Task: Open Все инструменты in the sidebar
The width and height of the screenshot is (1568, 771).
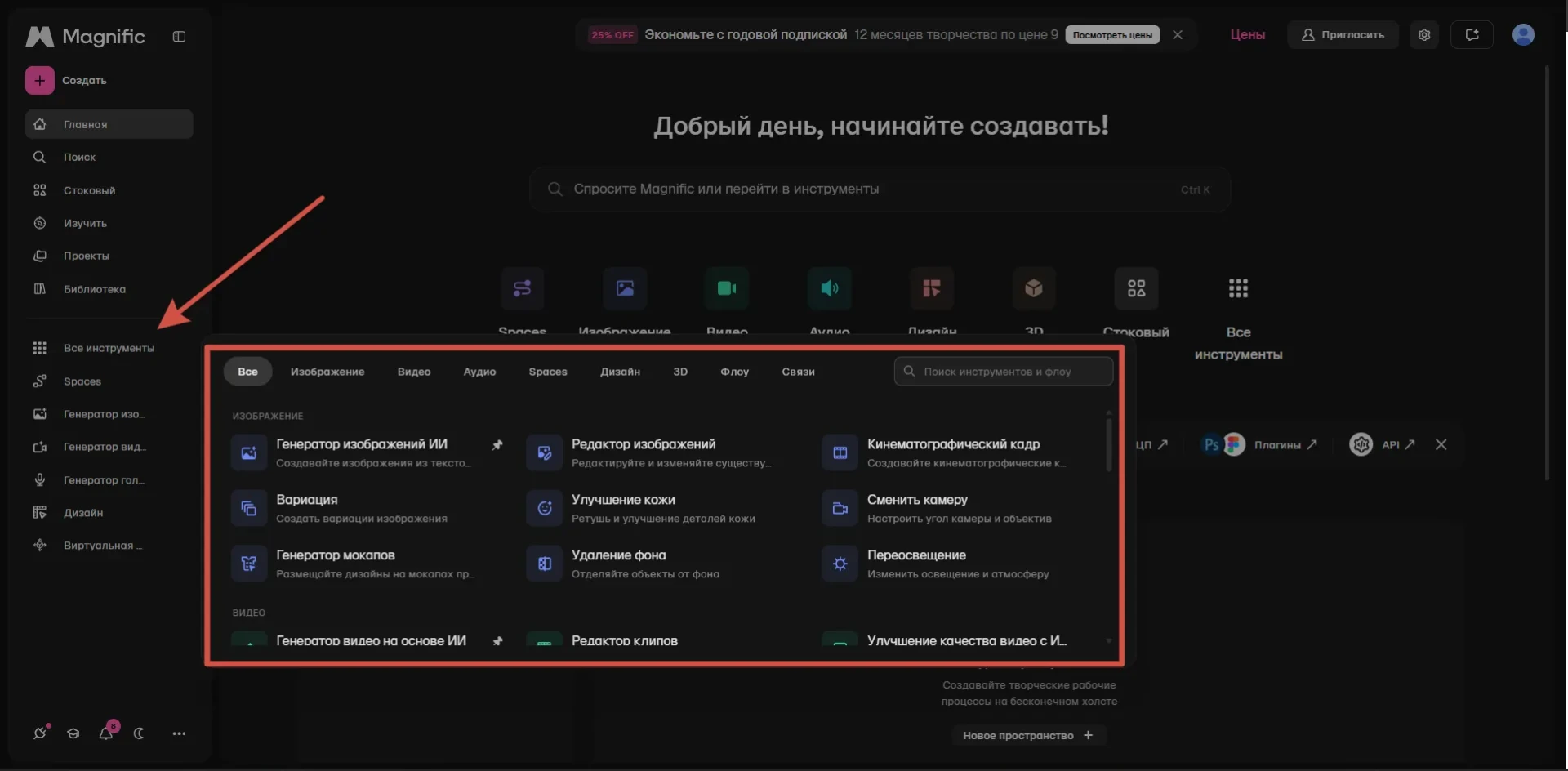Action: [x=109, y=348]
